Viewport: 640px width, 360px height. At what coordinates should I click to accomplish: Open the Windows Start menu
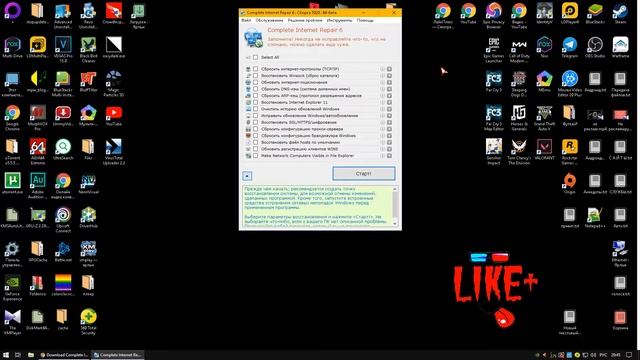[x=6, y=355]
